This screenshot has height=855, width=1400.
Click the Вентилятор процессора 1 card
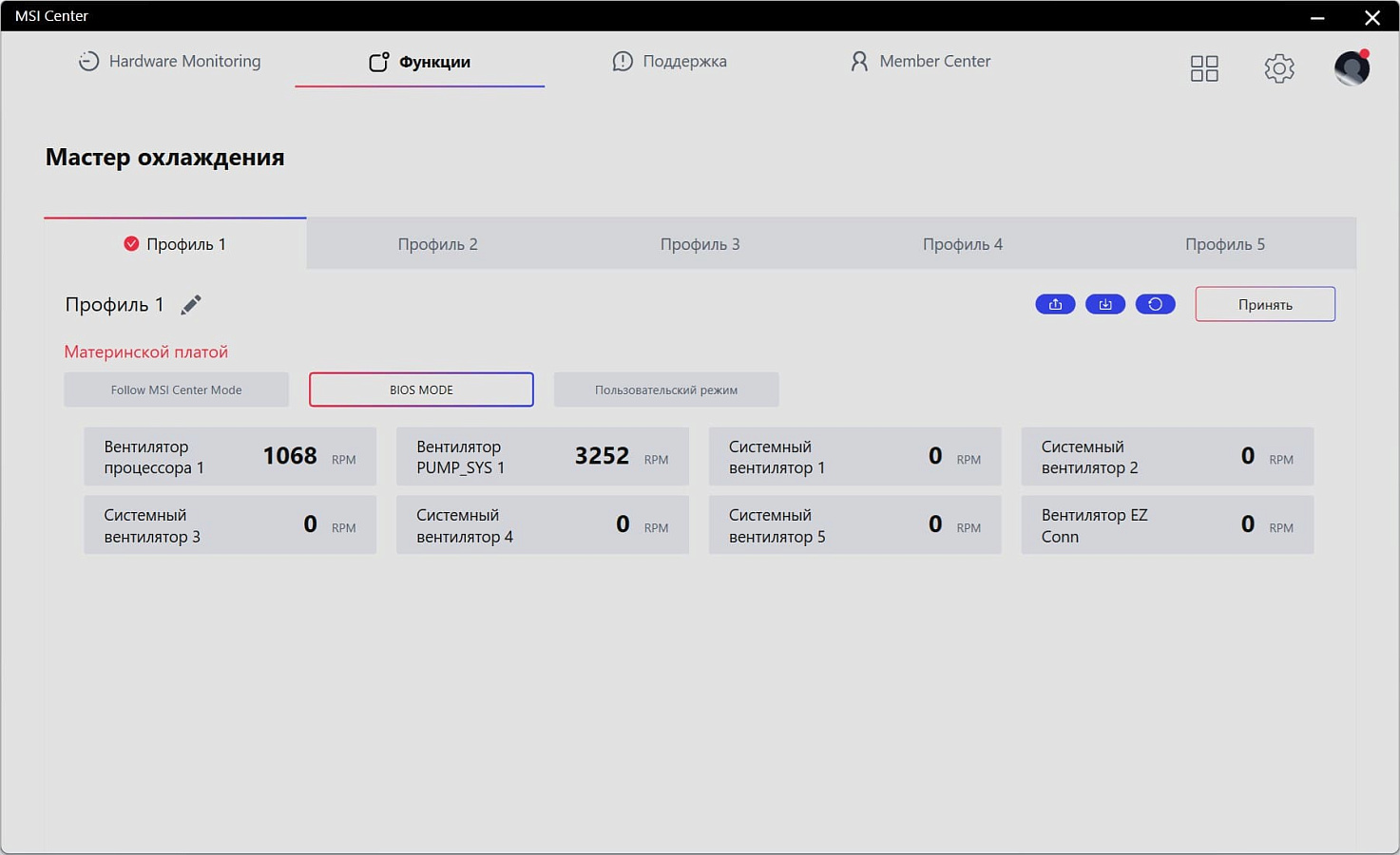click(x=230, y=457)
